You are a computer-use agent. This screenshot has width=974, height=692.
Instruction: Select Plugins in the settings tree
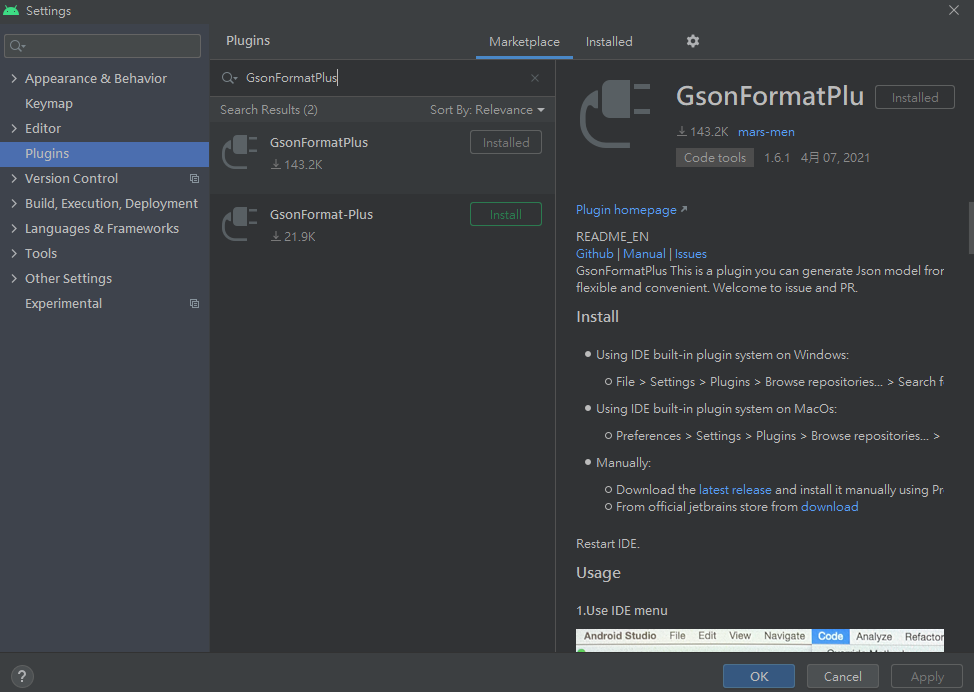pyautogui.click(x=104, y=153)
